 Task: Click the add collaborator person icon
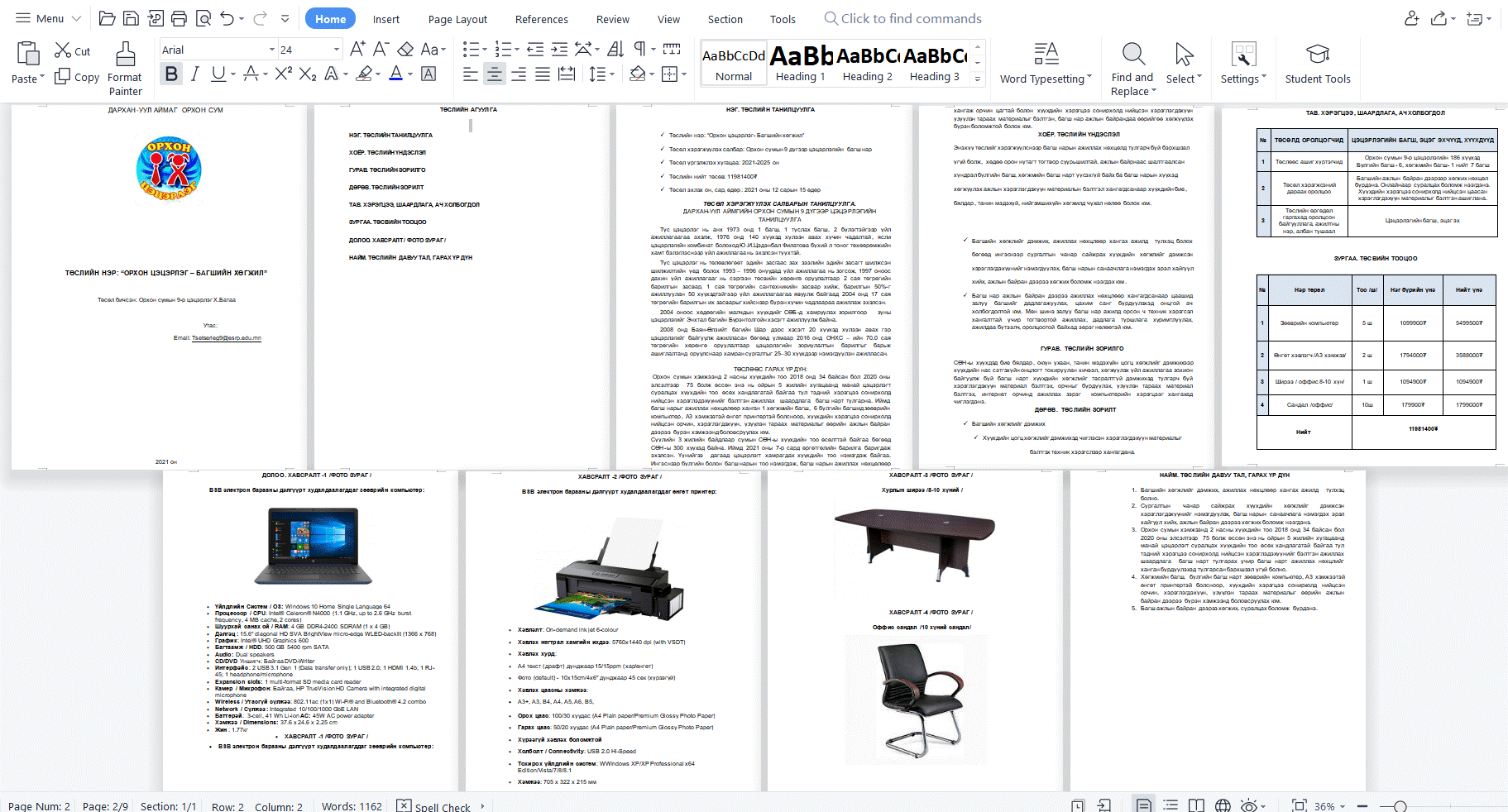(1413, 18)
